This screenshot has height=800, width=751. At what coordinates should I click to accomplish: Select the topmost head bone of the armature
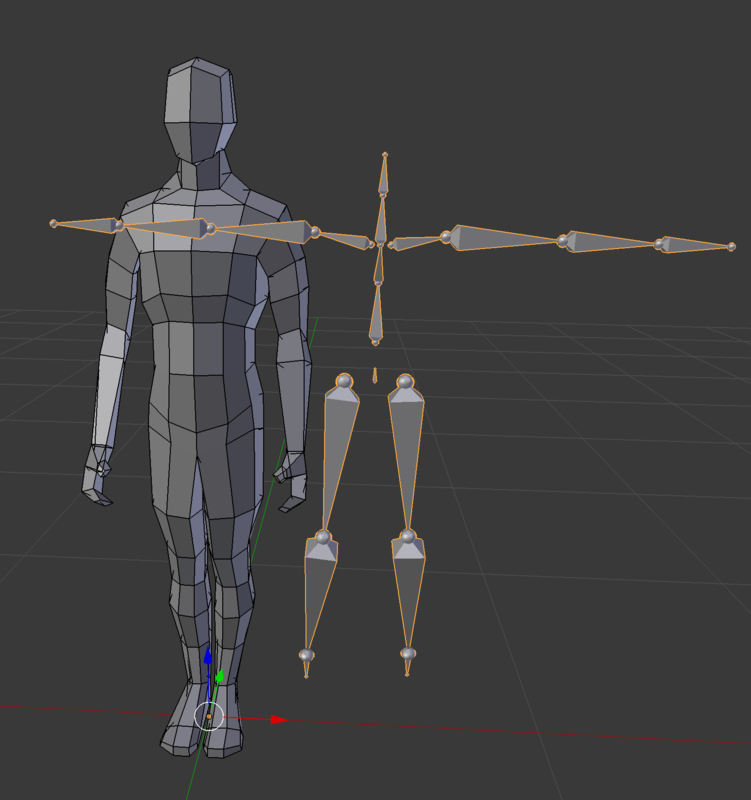point(384,173)
